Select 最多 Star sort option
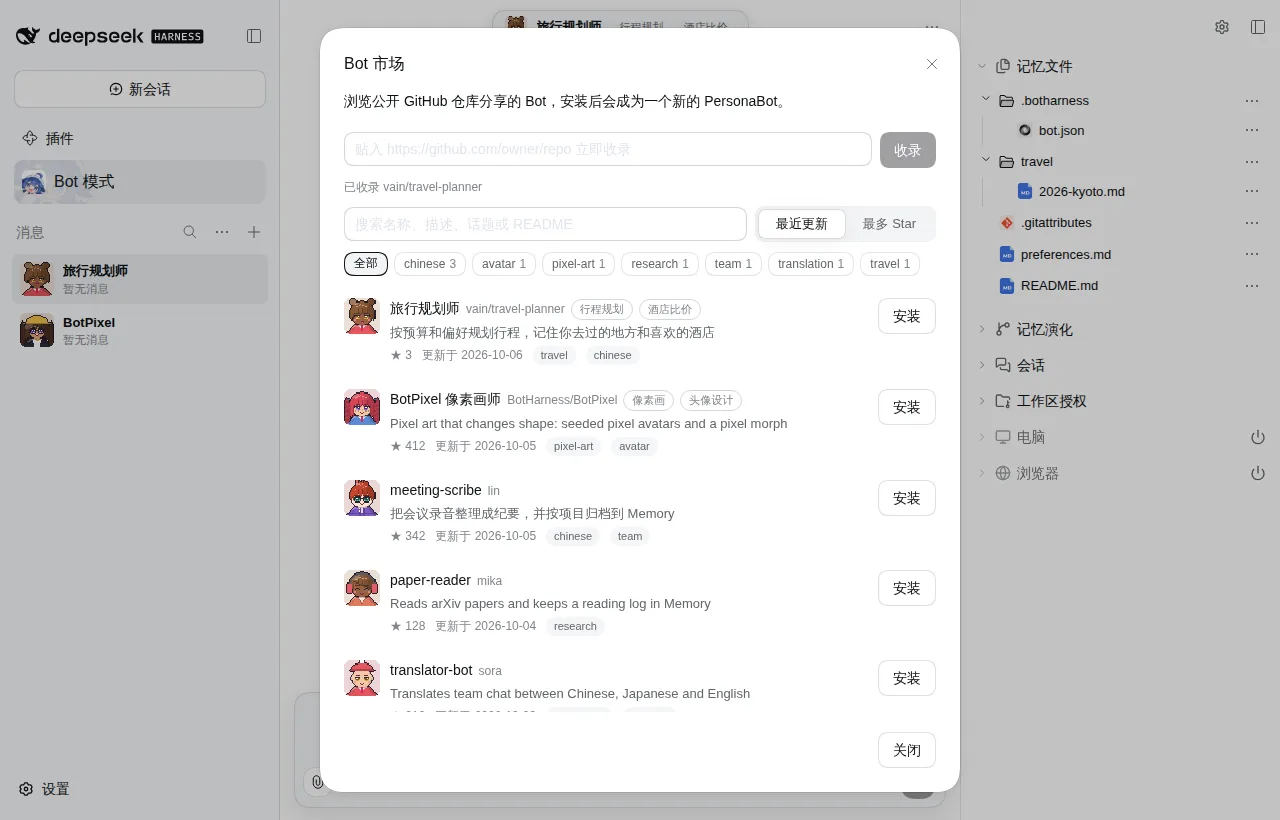 [x=889, y=224]
